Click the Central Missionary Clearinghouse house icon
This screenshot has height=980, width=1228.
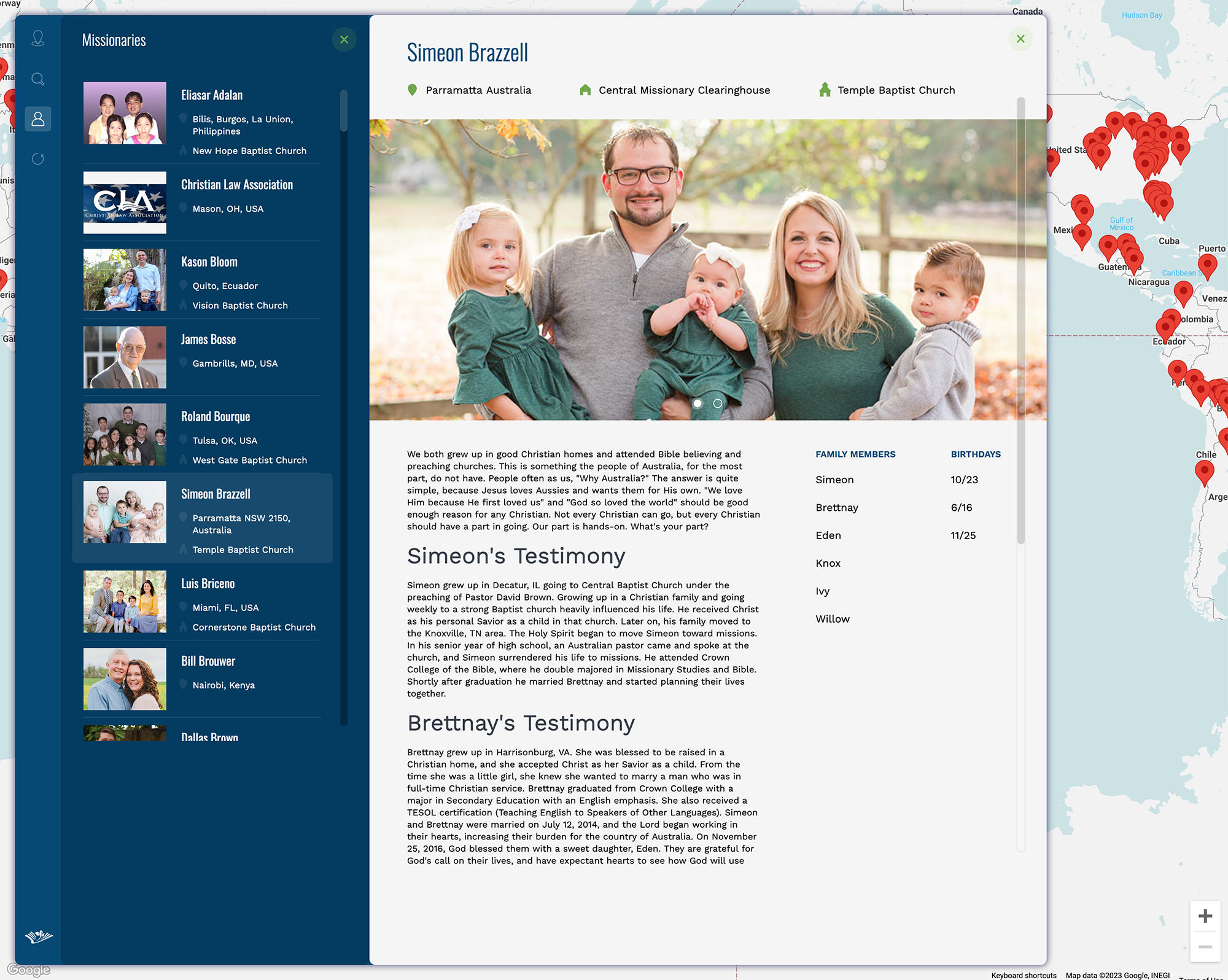tap(585, 90)
